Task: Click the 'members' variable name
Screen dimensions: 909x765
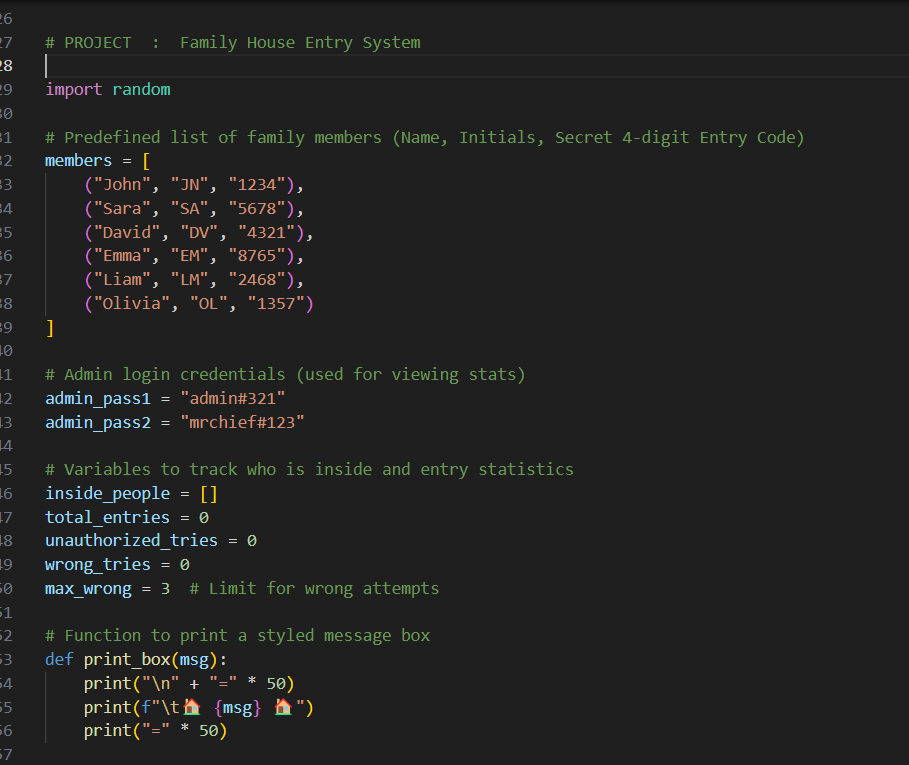Action: 78,161
